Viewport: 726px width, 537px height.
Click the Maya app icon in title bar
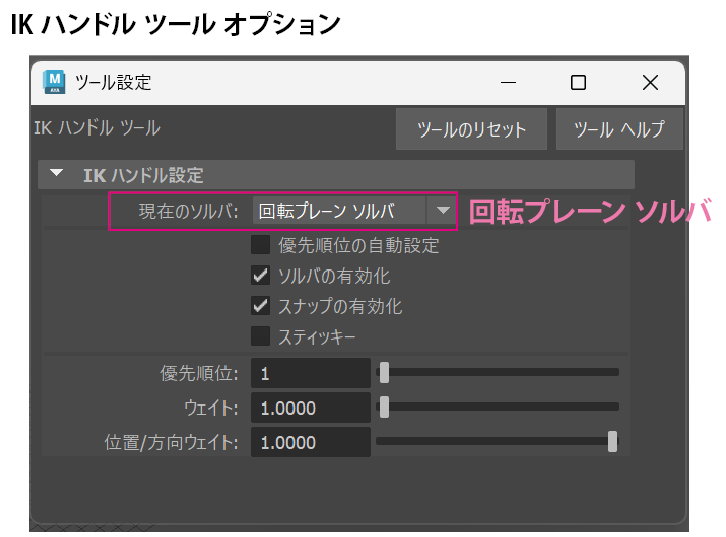[x=55, y=83]
